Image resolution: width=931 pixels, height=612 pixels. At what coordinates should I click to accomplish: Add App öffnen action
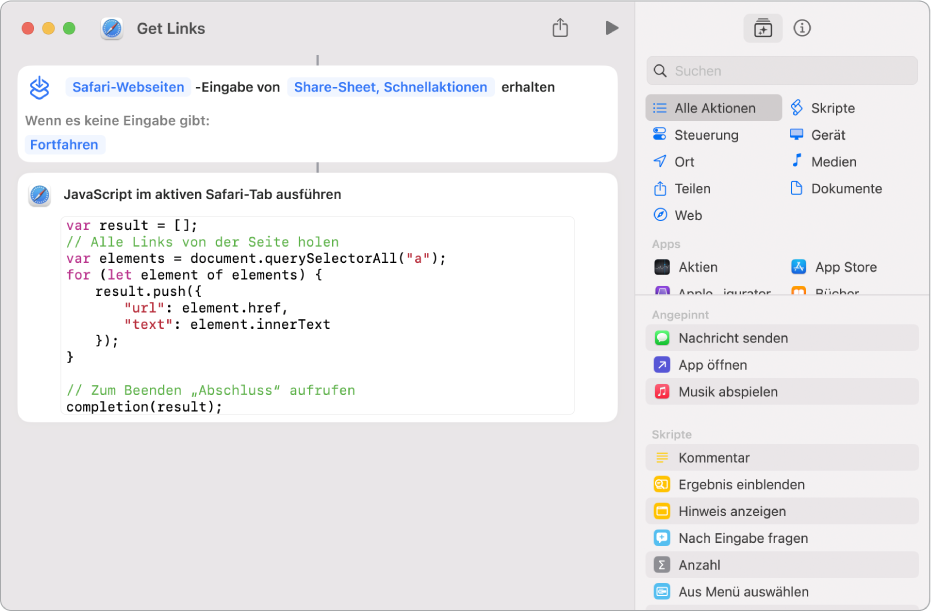[782, 364]
